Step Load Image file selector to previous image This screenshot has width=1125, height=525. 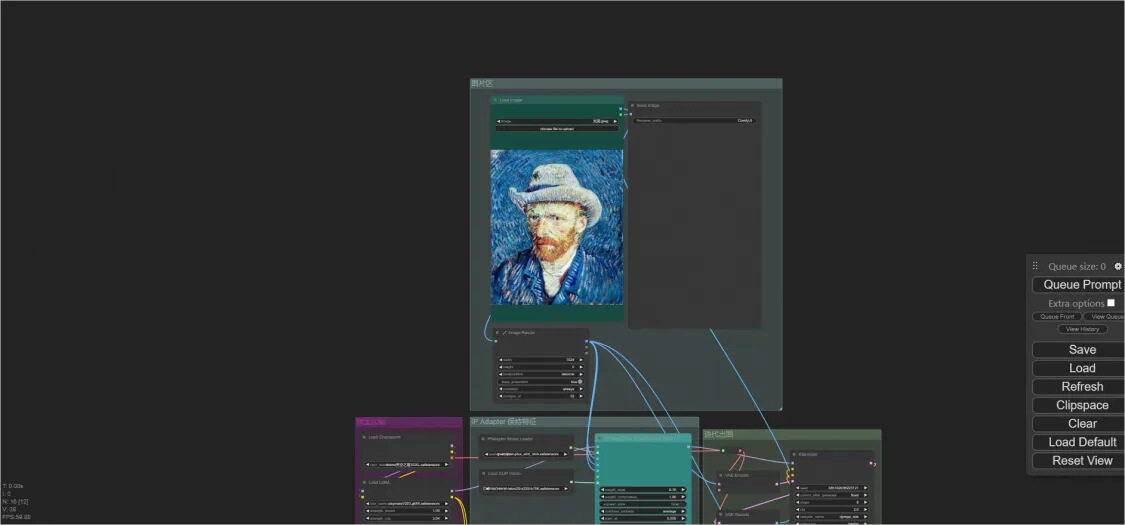[x=499, y=121]
